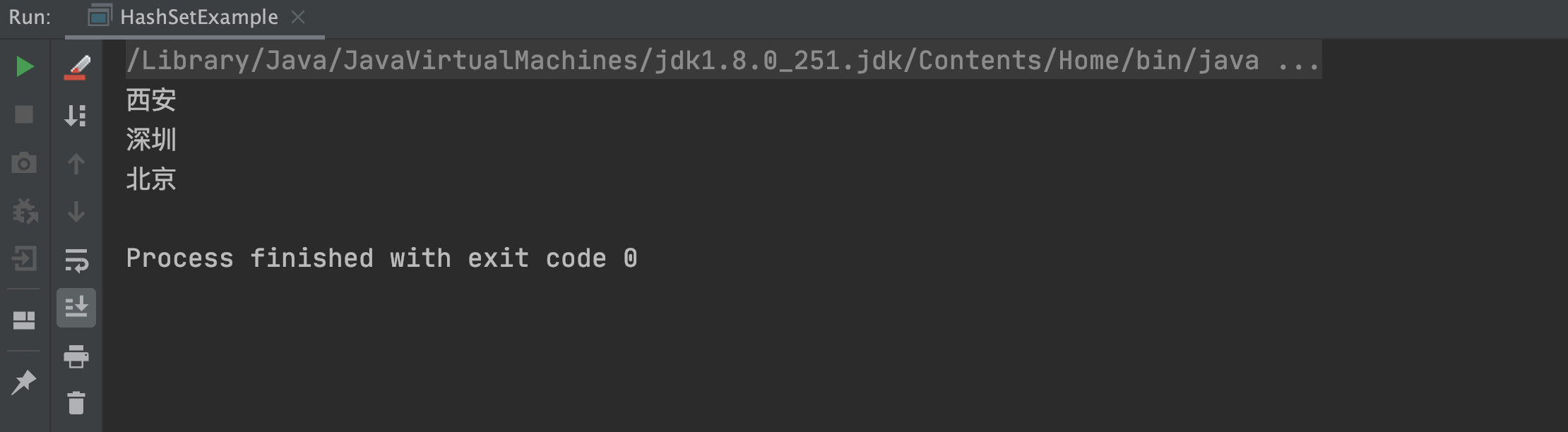Click the Up Stack Trace arrow
This screenshot has height=432, width=1568.
coord(76,164)
